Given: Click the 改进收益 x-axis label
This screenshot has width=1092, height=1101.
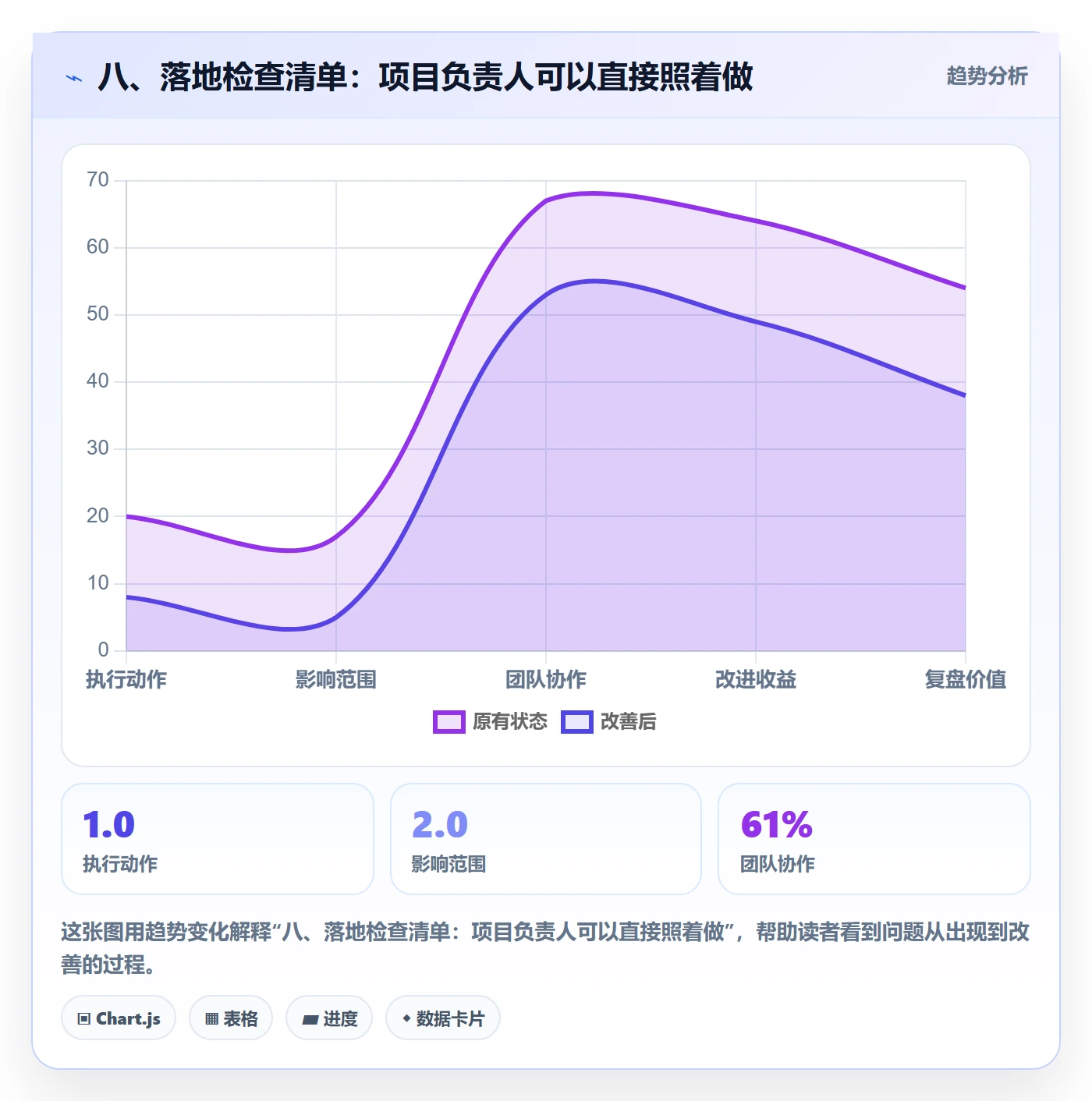Looking at the screenshot, I should [x=756, y=680].
